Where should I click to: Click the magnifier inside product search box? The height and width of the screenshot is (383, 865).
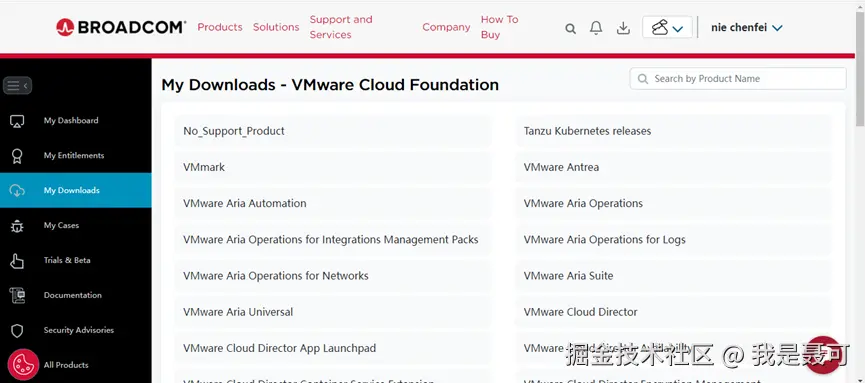pyautogui.click(x=643, y=79)
